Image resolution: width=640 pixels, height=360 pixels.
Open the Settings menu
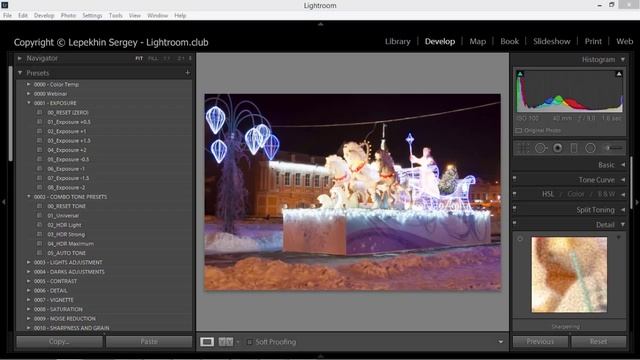(92, 16)
